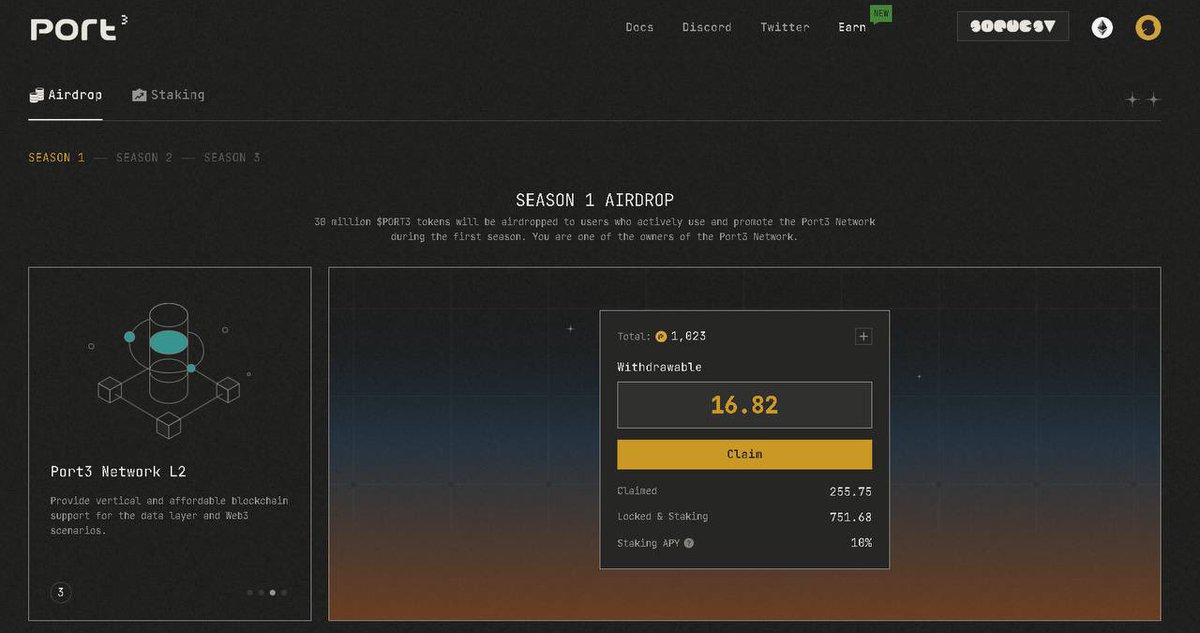1200x633 pixels.
Task: Click the PORT3 coin icon next to Total
Action: point(661,337)
